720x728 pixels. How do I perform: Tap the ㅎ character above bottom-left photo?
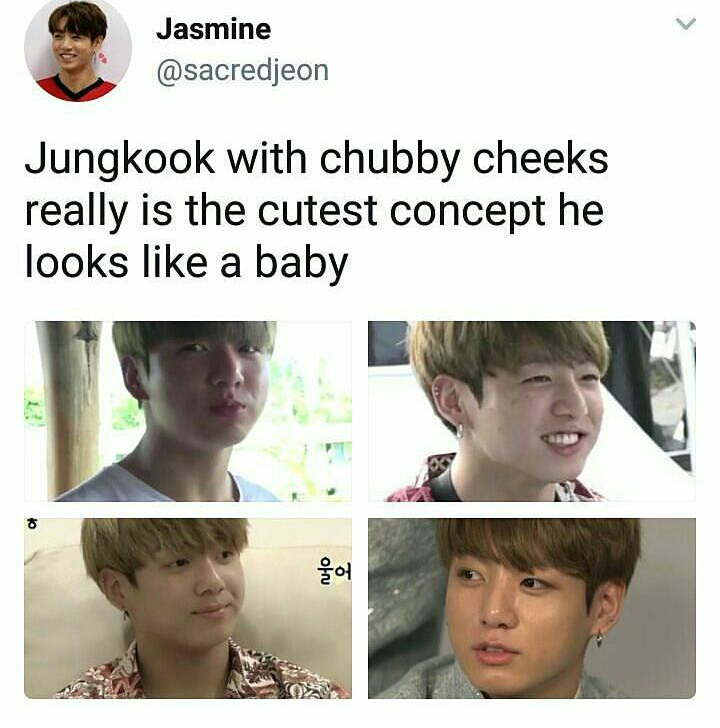[31, 525]
